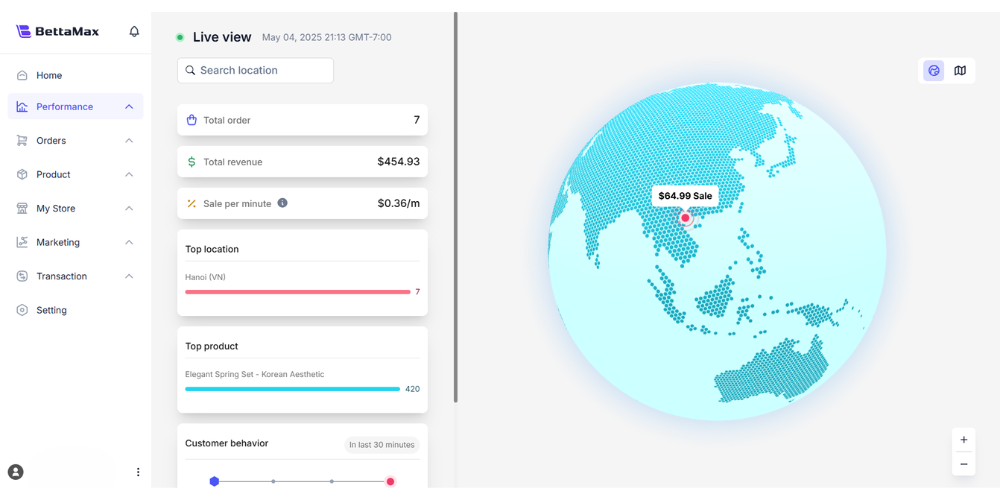Click the $64.99 Sale tooltip label
Viewport: 1000px width, 500px height.
pyautogui.click(x=686, y=196)
